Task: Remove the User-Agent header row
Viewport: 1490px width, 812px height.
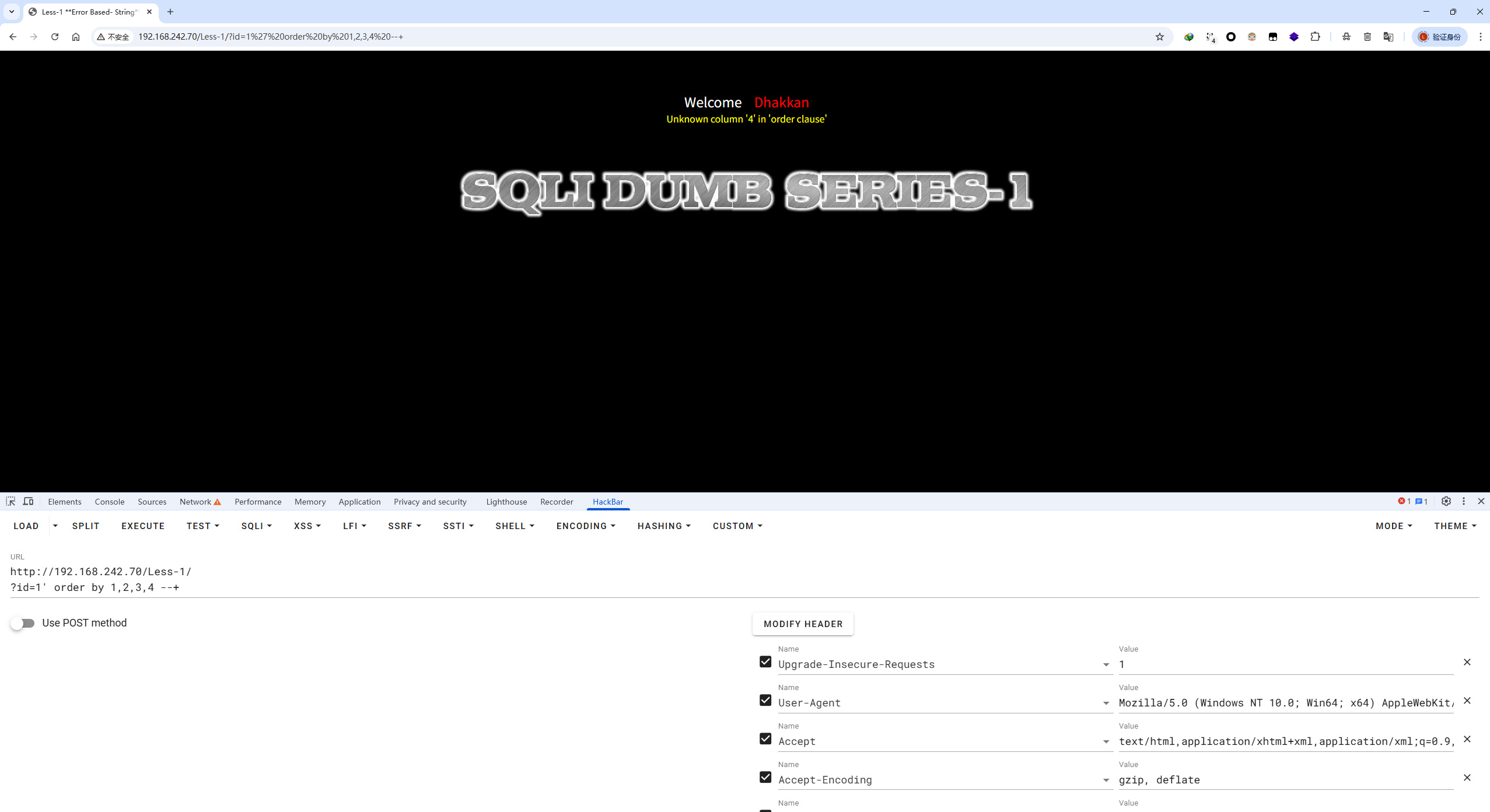Action: [1467, 701]
